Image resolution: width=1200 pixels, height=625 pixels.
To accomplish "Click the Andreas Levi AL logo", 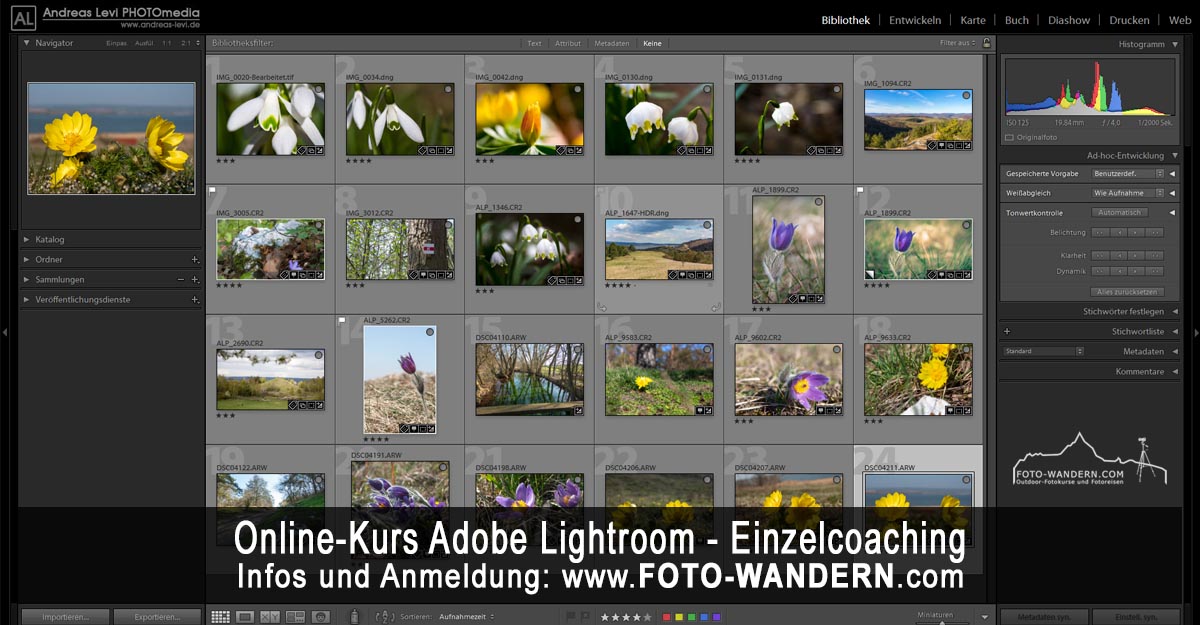I will (23, 16).
